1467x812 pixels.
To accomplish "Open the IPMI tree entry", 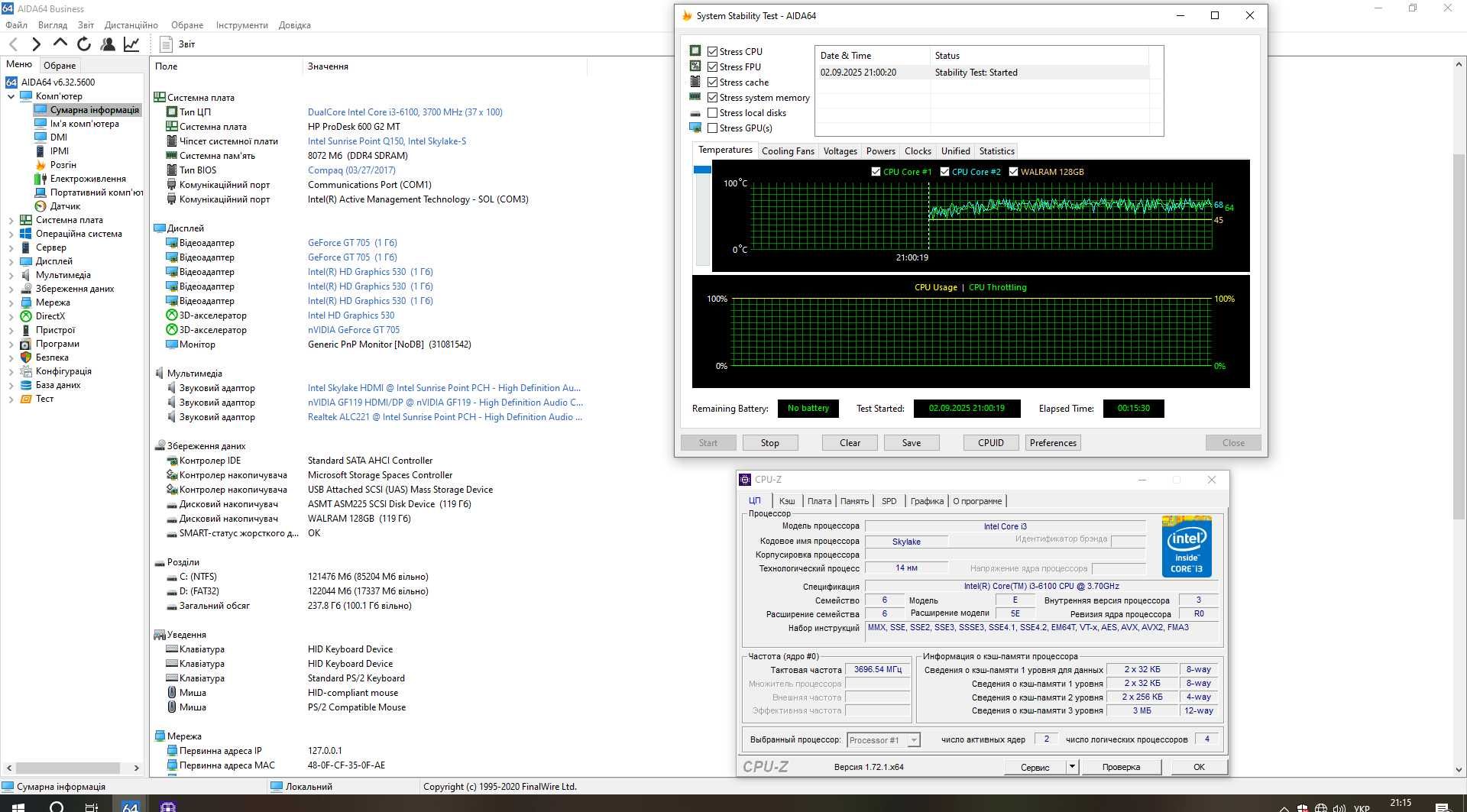I will click(60, 151).
